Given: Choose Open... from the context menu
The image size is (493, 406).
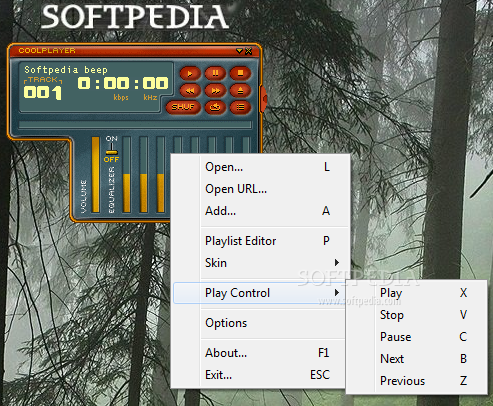Looking at the screenshot, I should (x=260, y=167).
